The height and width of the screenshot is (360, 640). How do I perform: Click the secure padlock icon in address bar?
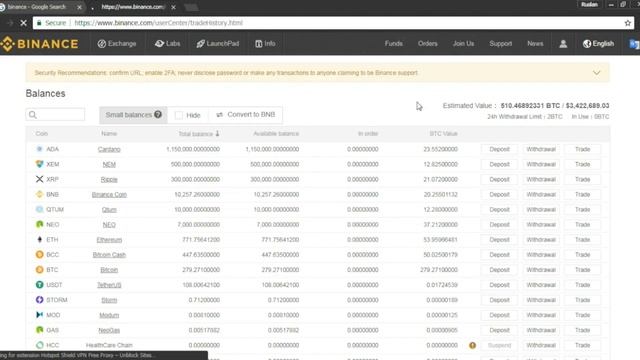click(x=39, y=23)
